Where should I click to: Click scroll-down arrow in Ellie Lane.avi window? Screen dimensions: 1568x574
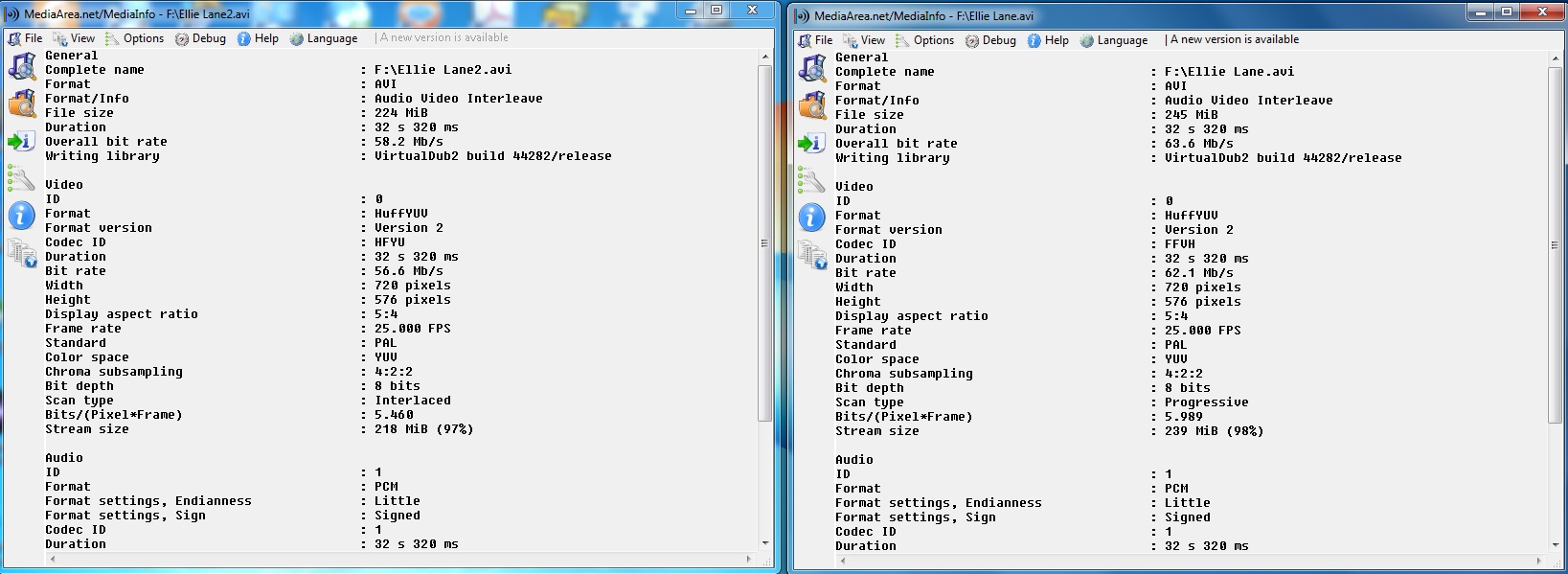coord(1555,545)
